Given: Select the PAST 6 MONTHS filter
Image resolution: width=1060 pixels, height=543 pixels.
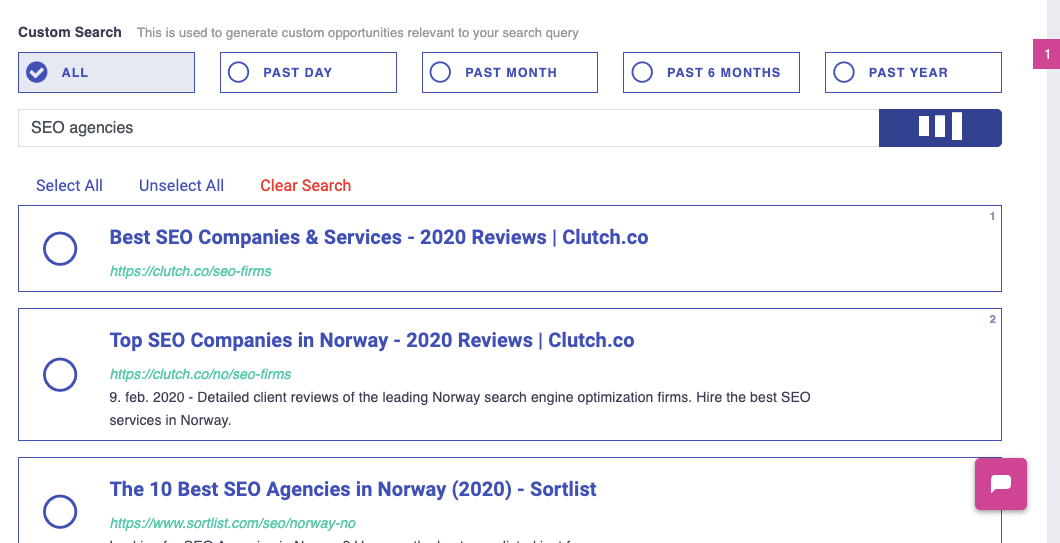Looking at the screenshot, I should pyautogui.click(x=711, y=72).
